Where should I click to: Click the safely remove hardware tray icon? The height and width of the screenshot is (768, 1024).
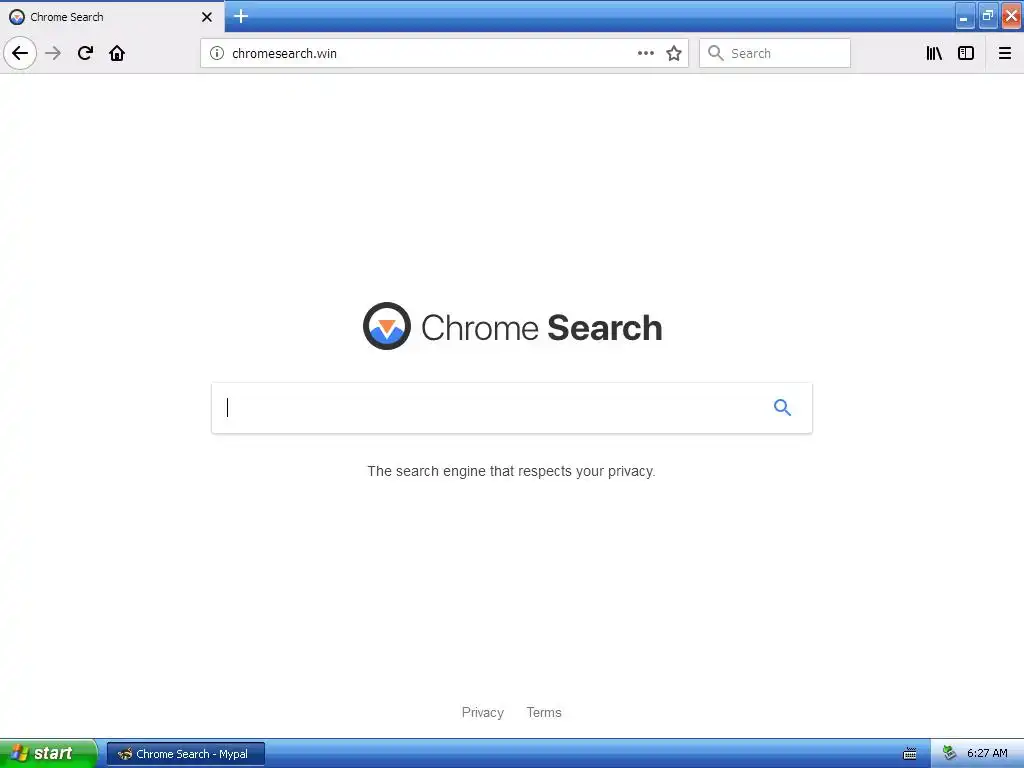949,753
